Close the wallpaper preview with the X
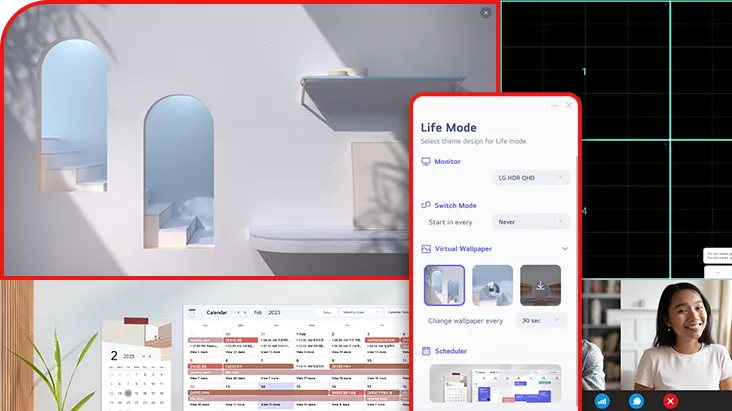732x411 pixels. [486, 13]
